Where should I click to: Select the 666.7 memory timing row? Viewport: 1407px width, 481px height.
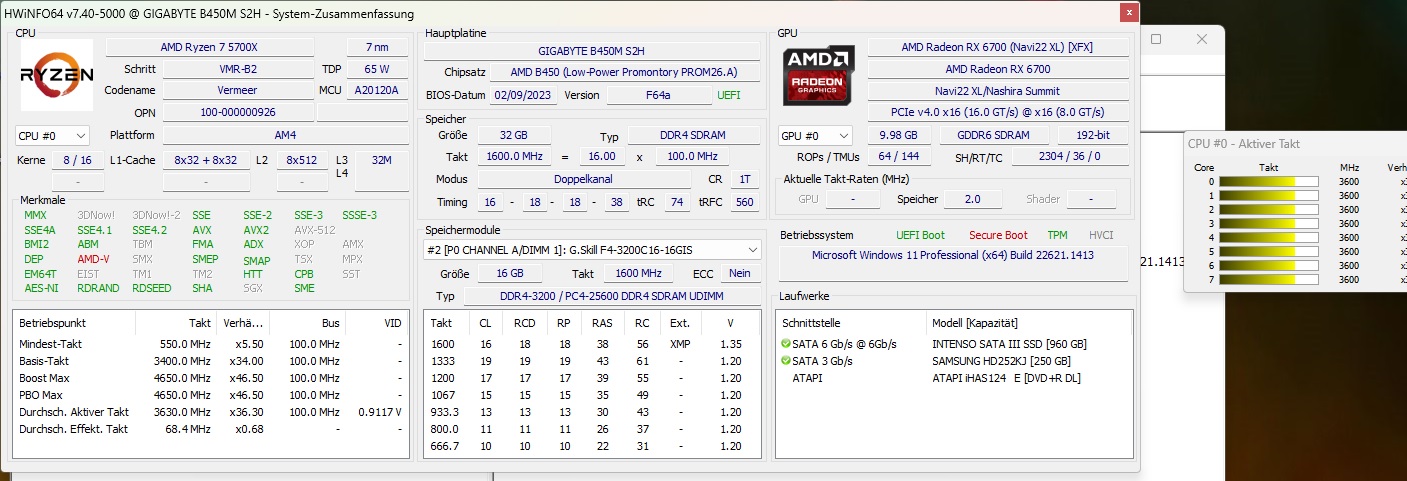593,446
